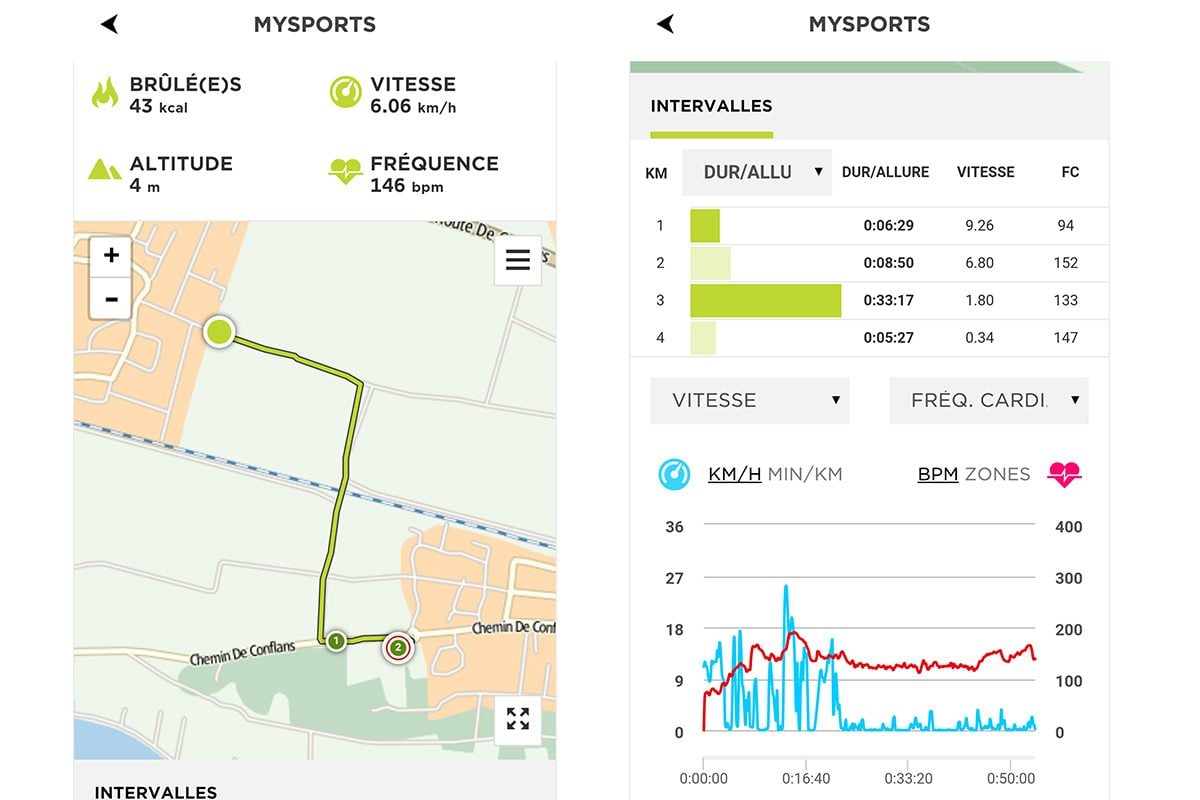Expand the map to fullscreen
Viewport: 1200px width, 800px height.
[x=518, y=719]
